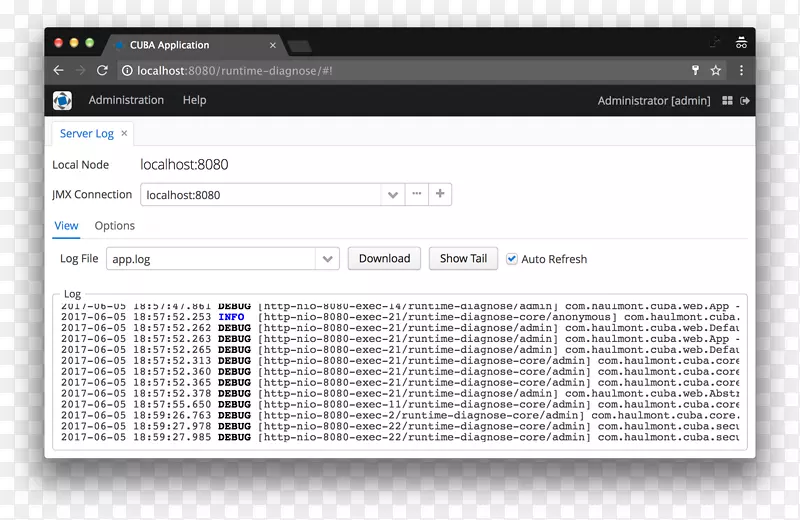Go back with browser back arrow

point(58,71)
